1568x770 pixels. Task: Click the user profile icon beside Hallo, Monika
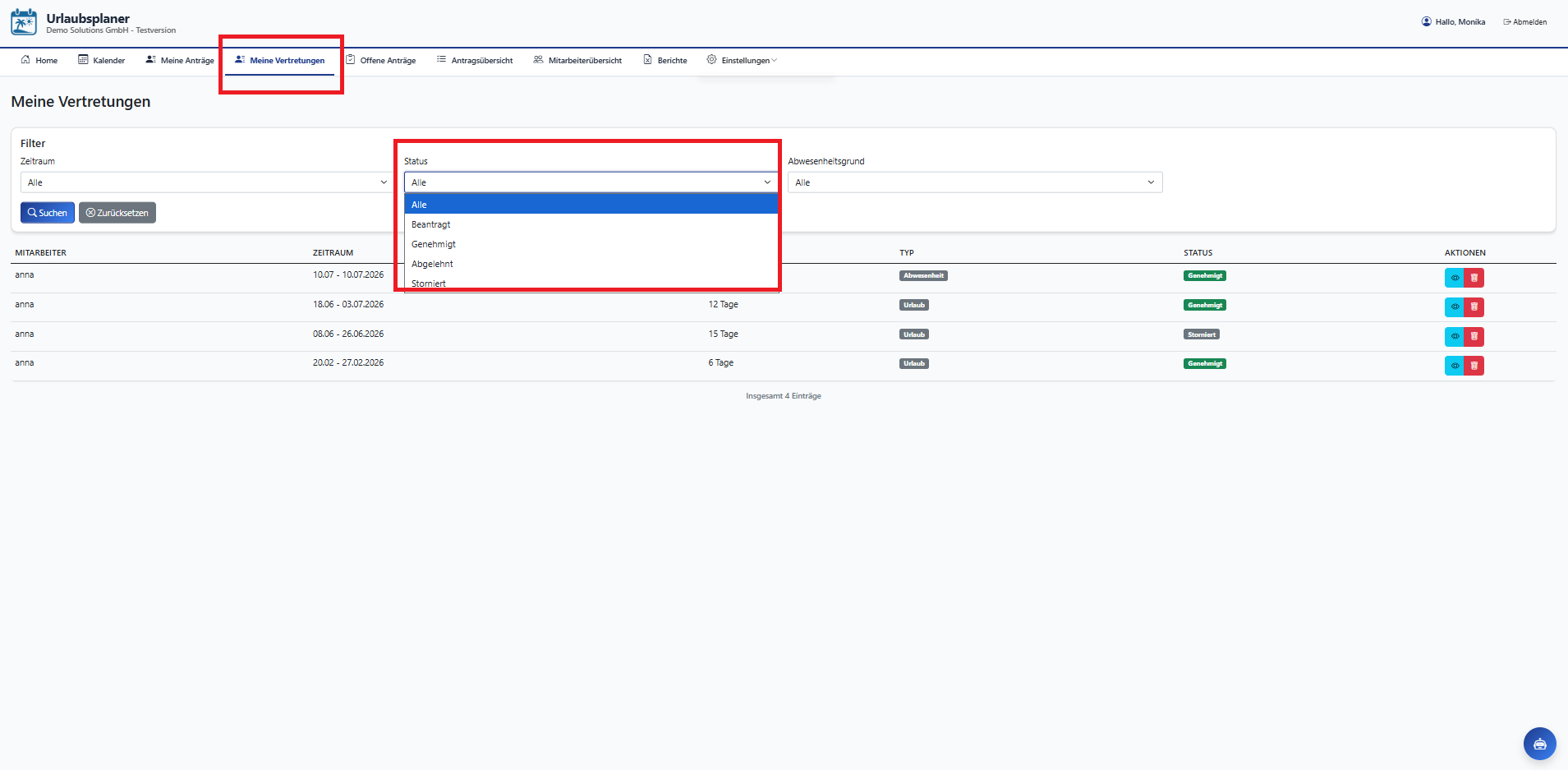[1426, 21]
